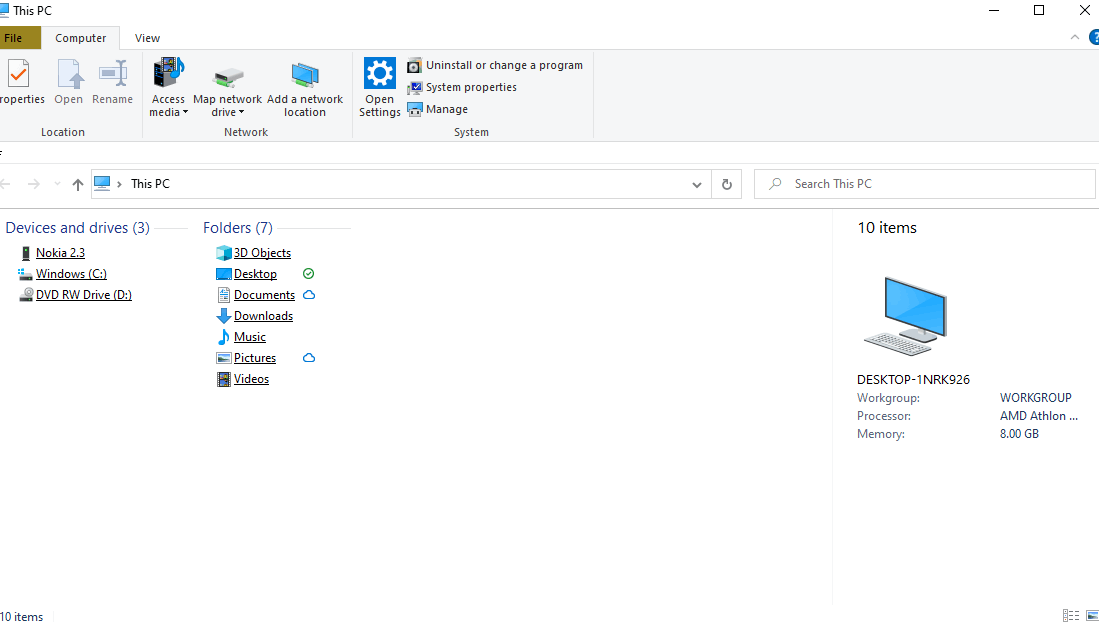
Task: Click the Map network drive icon
Action: (228, 76)
